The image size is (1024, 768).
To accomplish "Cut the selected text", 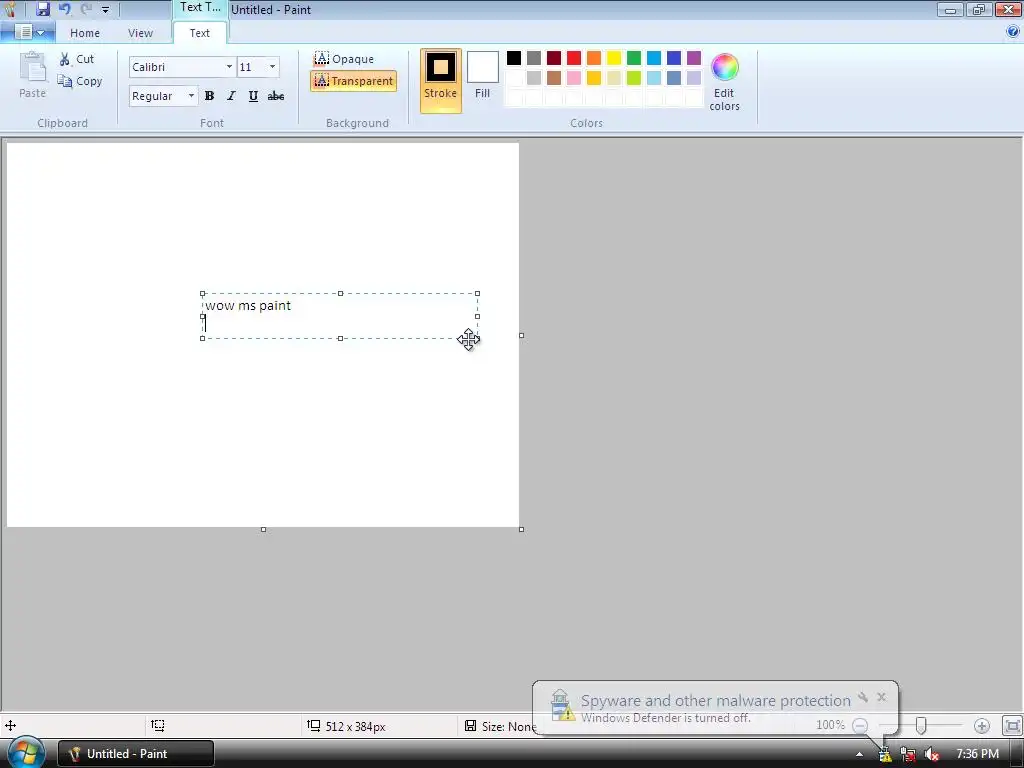I will click(x=77, y=59).
